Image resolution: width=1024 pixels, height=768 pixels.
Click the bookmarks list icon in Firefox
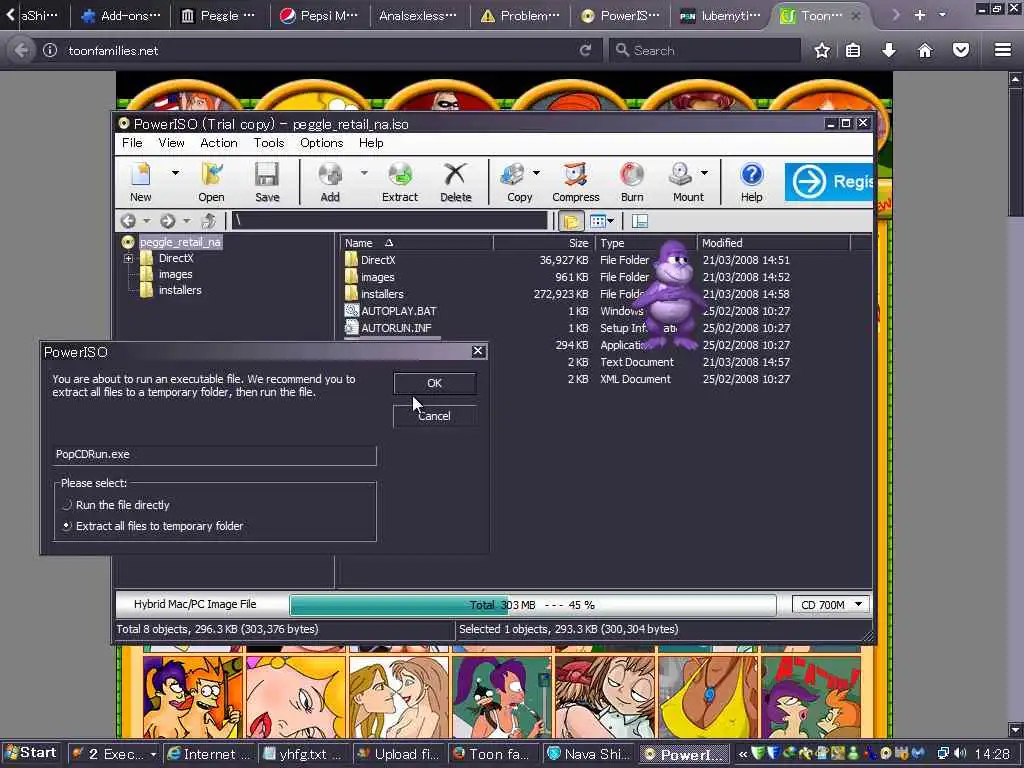click(x=853, y=50)
